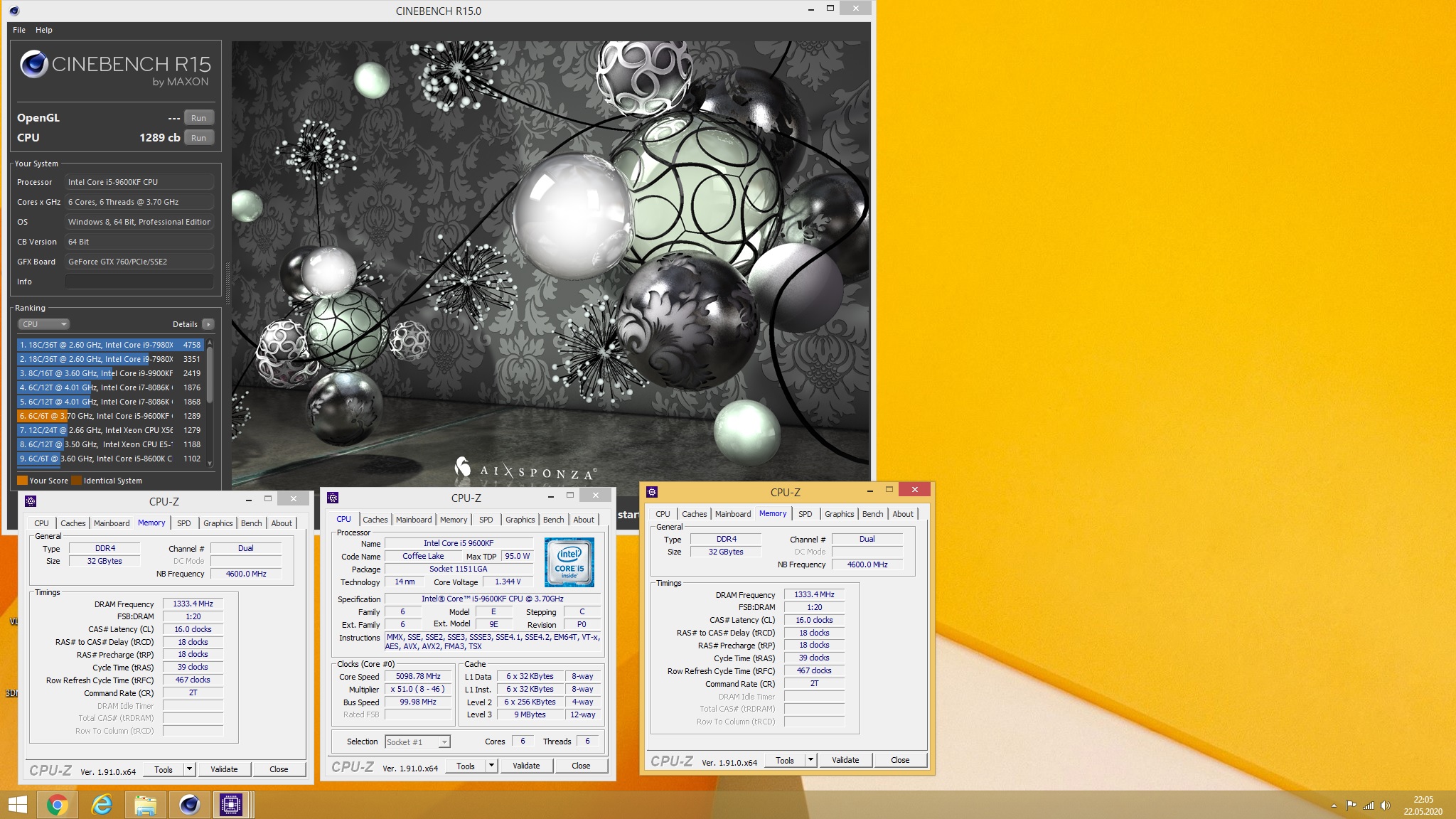This screenshot has width=1456, height=819.
Task: Click Close button in right CPU-Z
Action: point(900,760)
